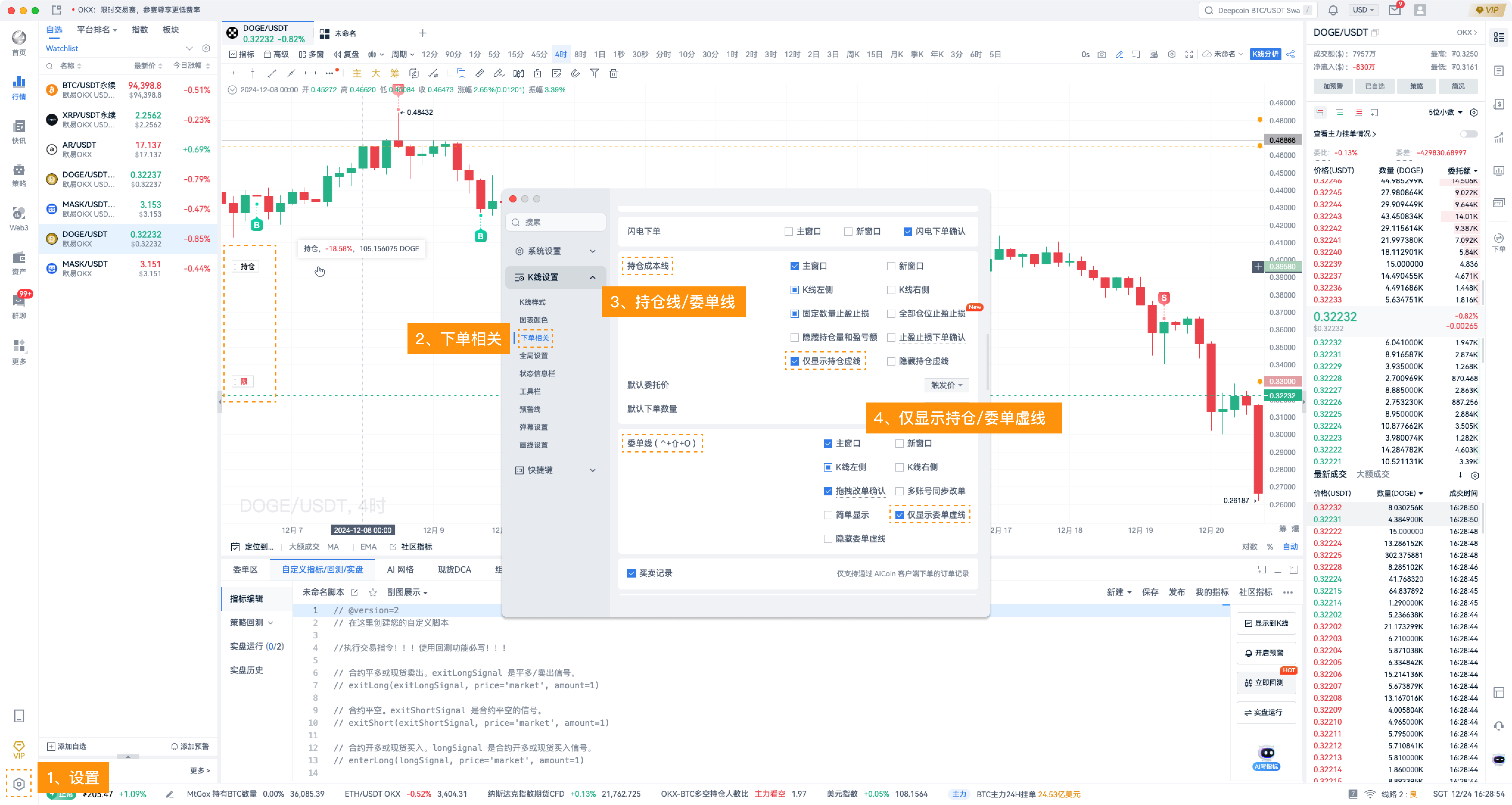The image size is (1512, 805).
Task: Click 添加自选 at watchlist bottom
Action: (x=66, y=747)
